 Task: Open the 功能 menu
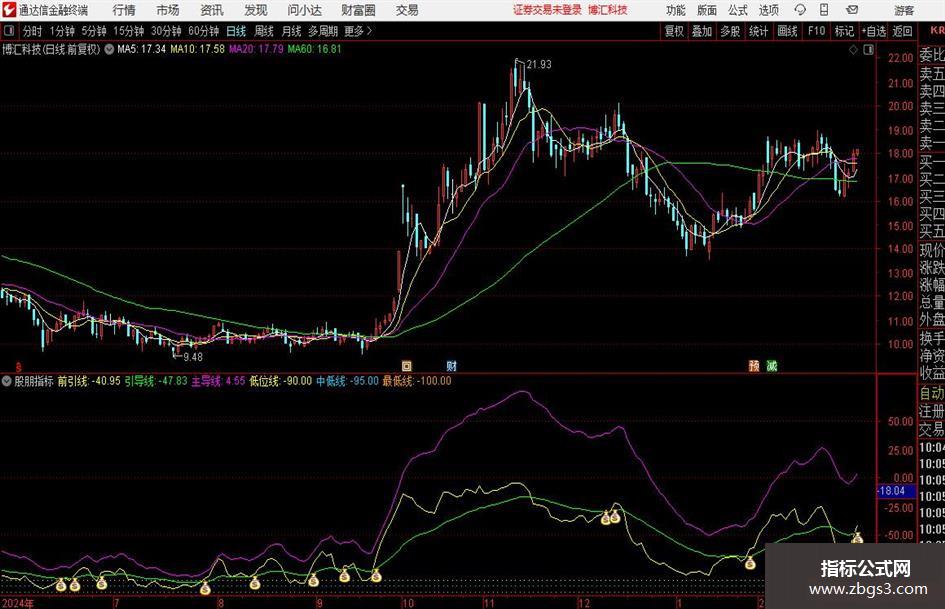click(676, 10)
